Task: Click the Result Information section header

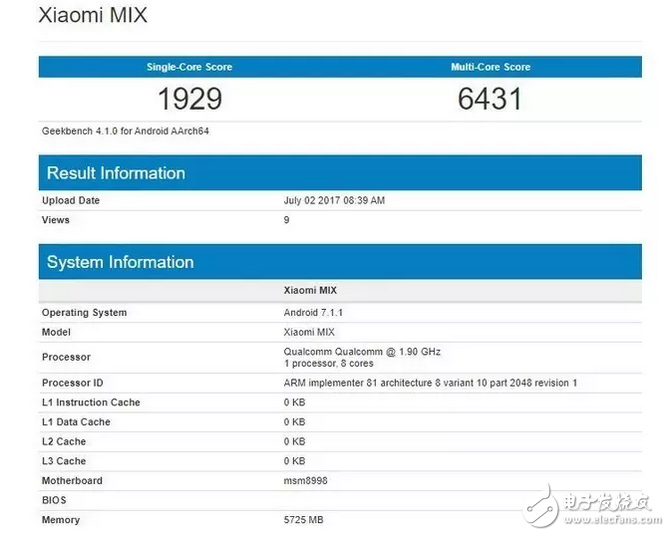Action: click(x=116, y=173)
